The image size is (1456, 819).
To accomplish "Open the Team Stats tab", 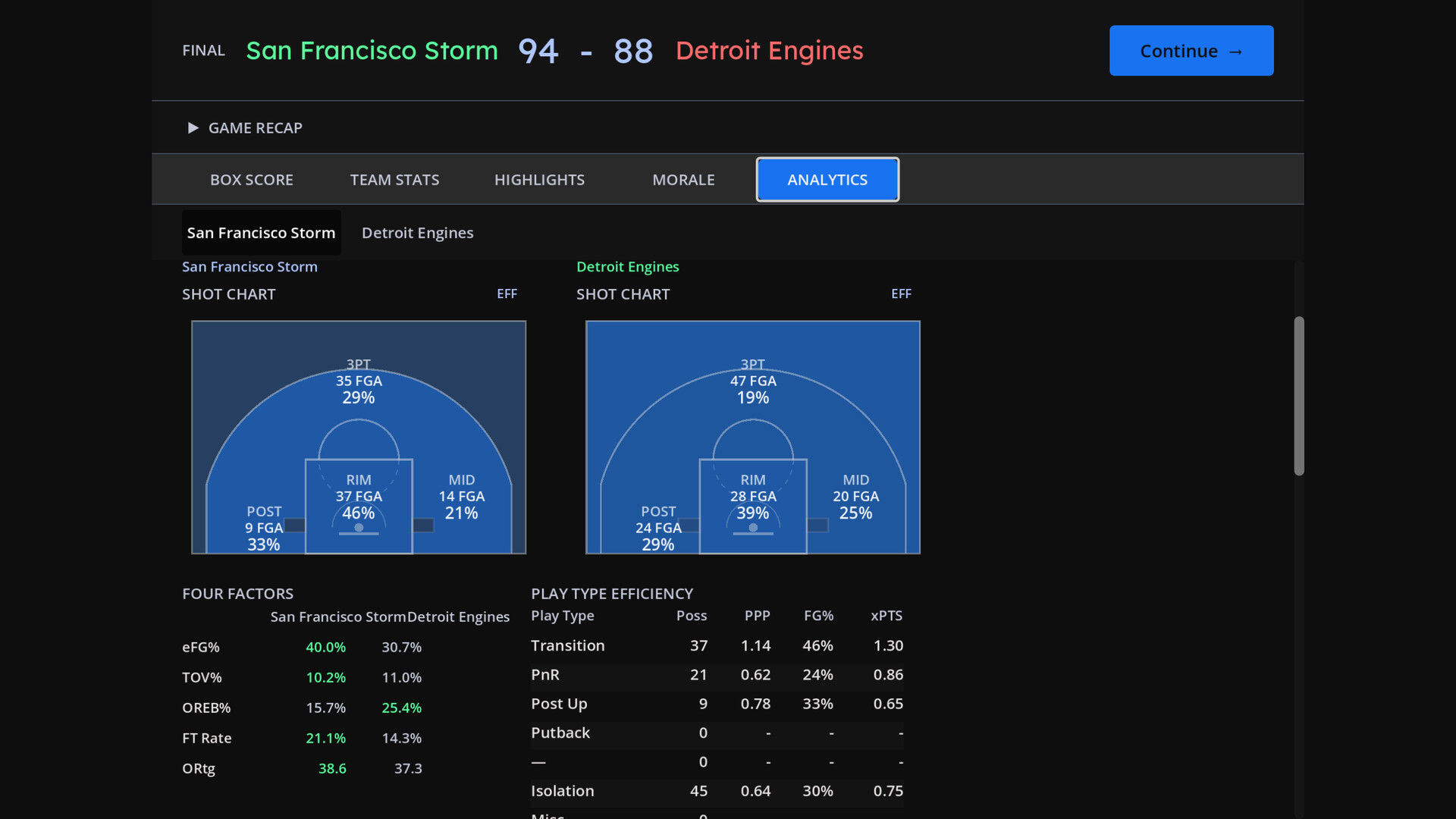I will [x=394, y=180].
